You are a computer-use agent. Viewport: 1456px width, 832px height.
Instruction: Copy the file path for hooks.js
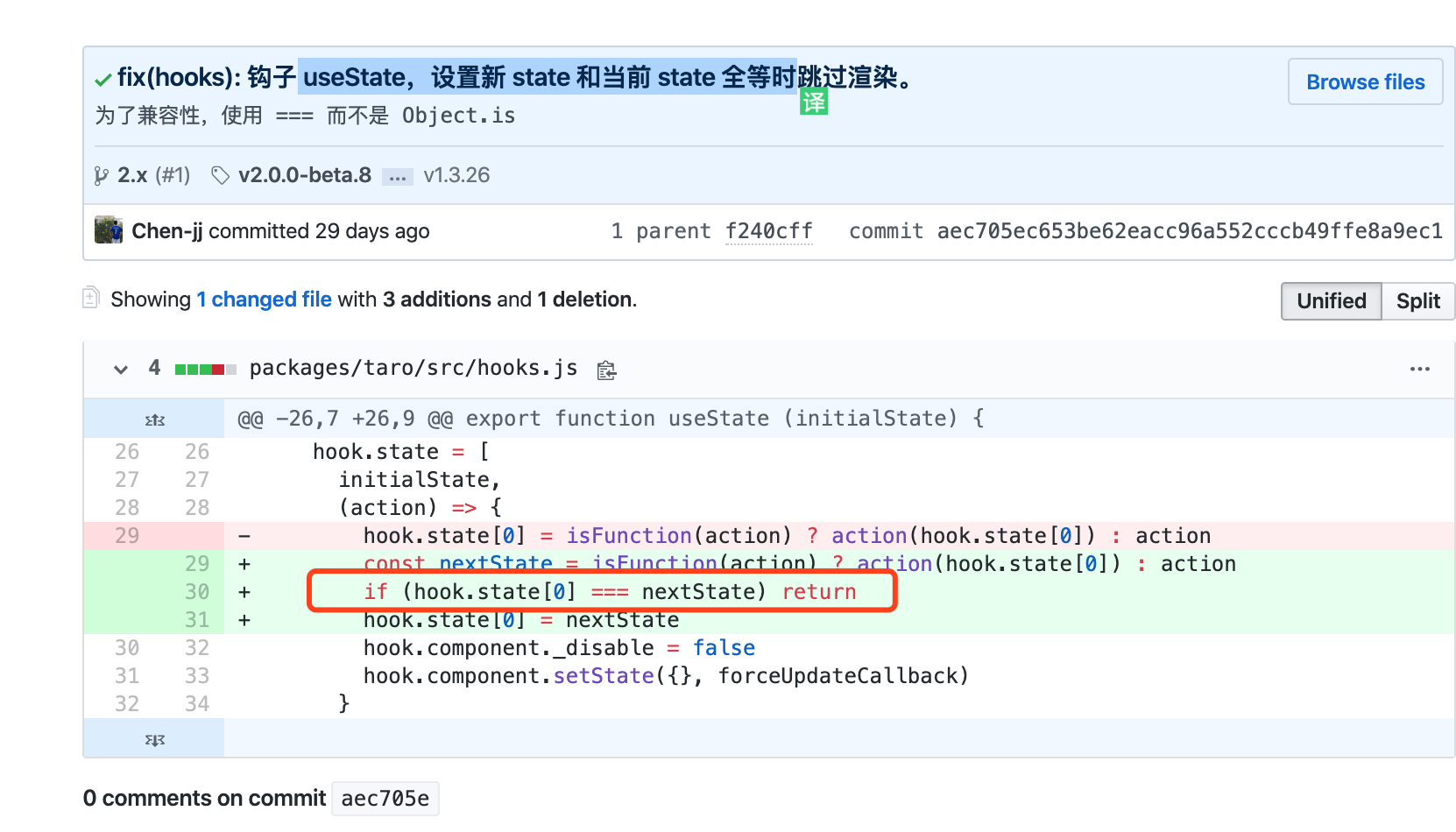pos(606,370)
